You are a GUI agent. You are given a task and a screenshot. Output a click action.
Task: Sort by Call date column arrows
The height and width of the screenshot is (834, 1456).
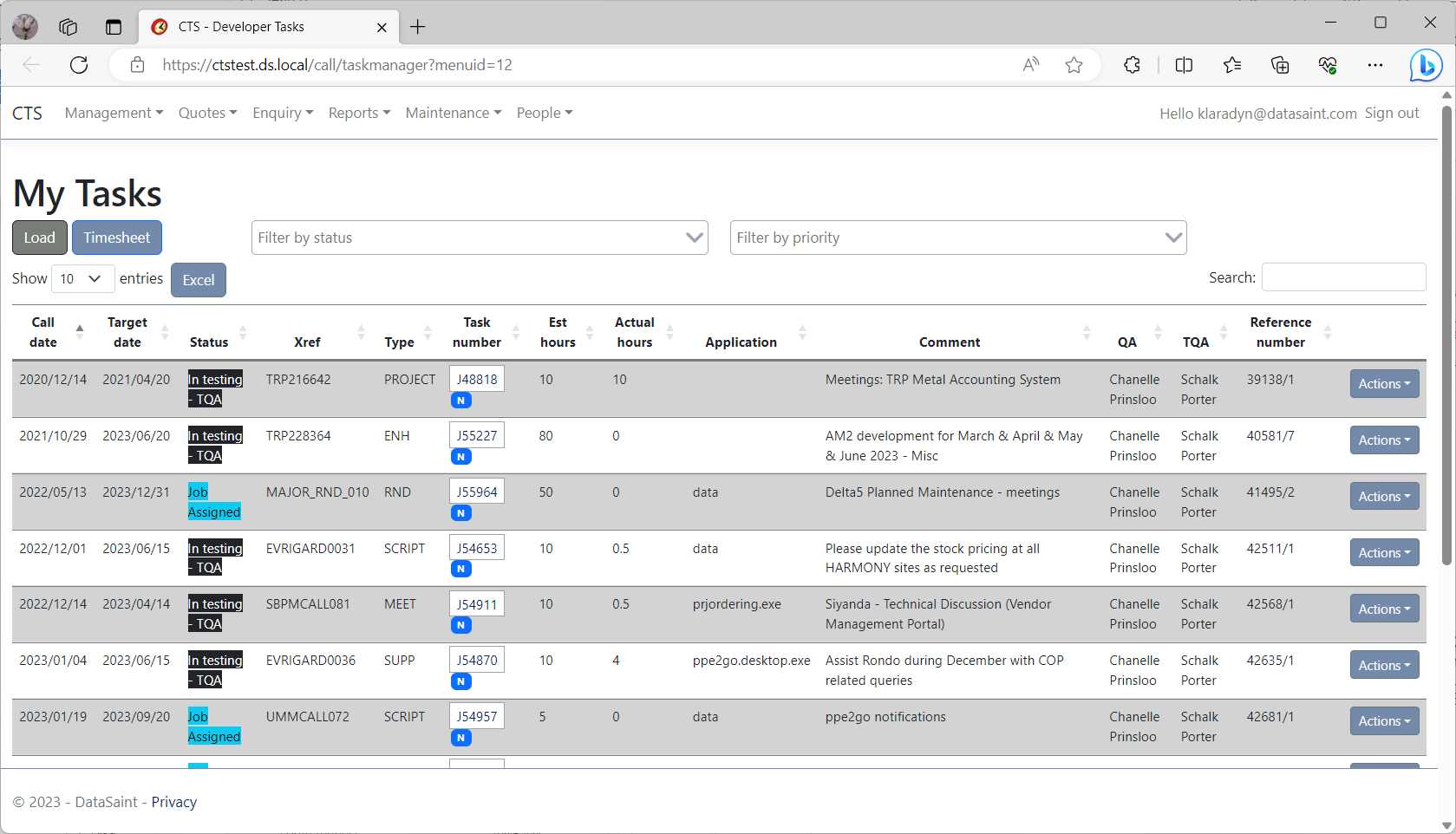tap(80, 332)
